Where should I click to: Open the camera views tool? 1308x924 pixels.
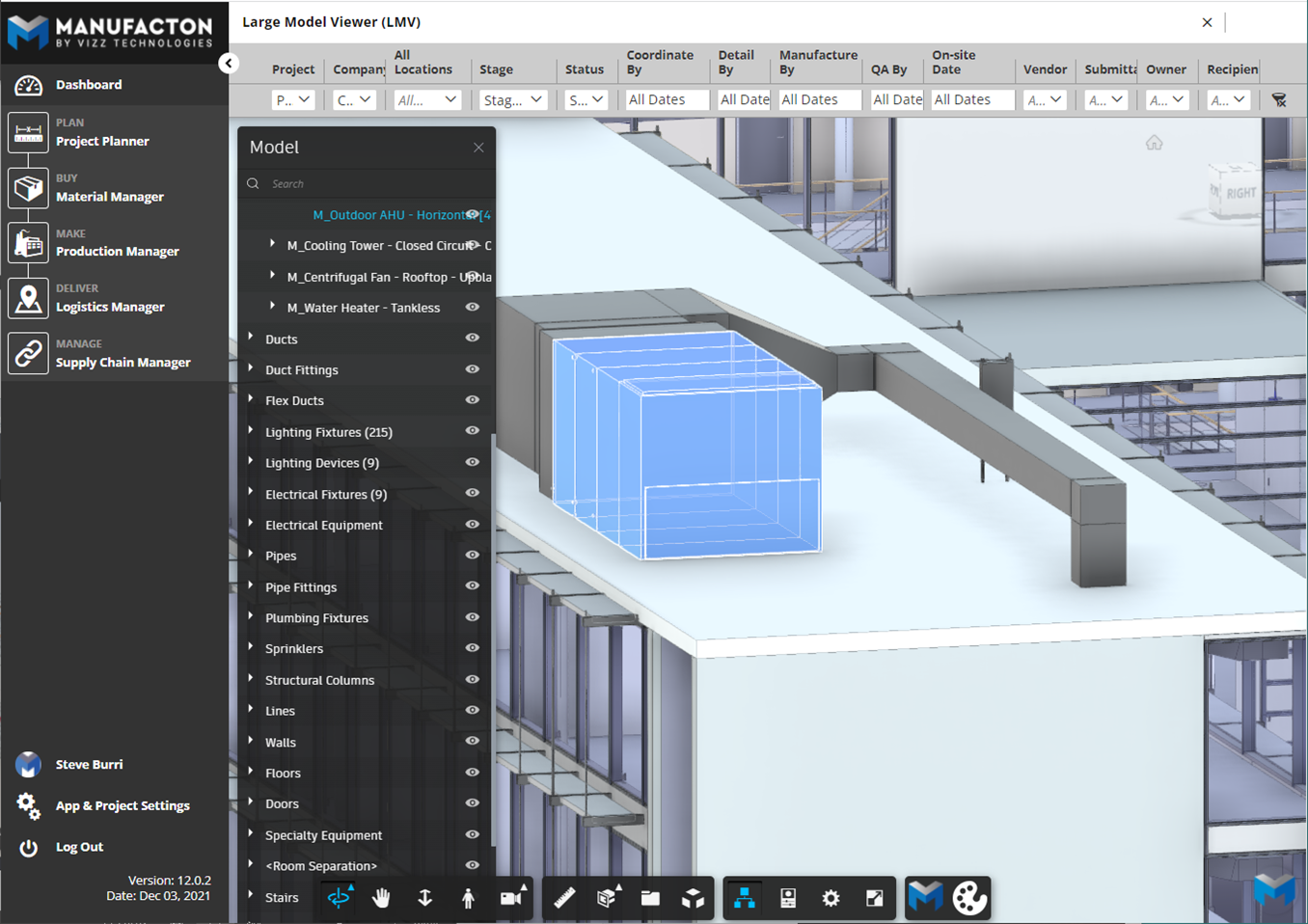(x=510, y=898)
